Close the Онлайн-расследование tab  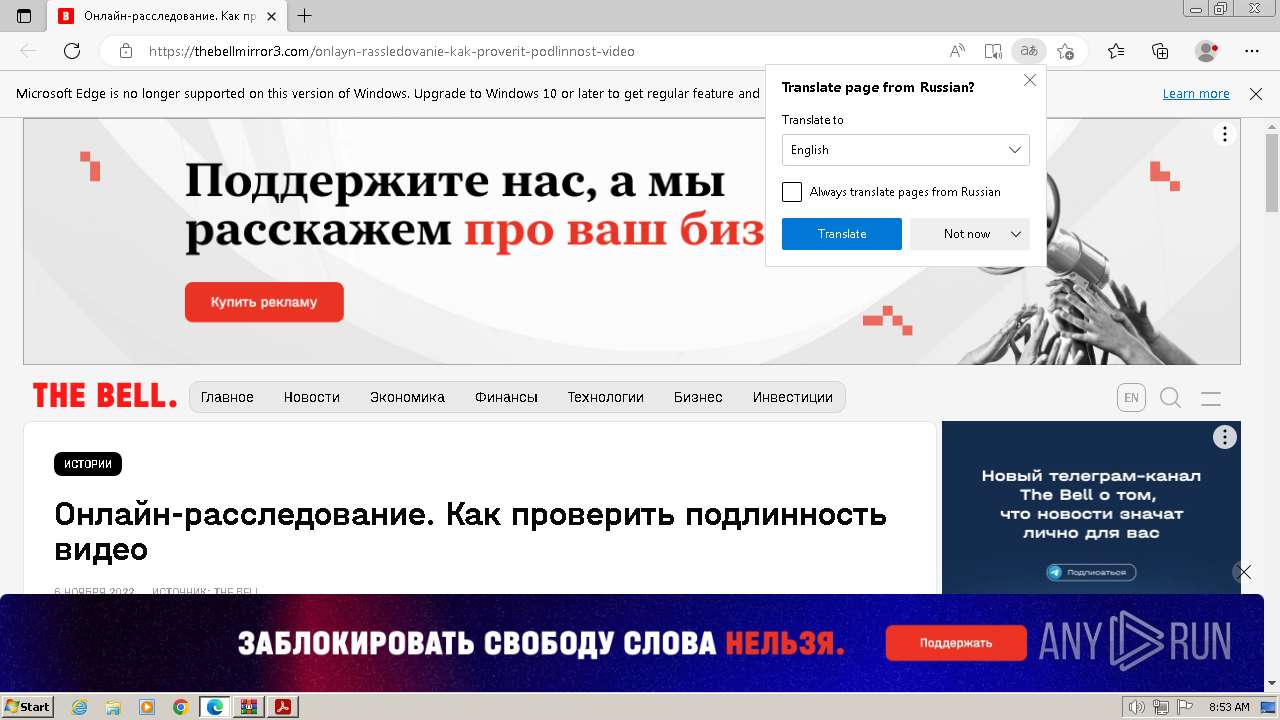(x=271, y=16)
